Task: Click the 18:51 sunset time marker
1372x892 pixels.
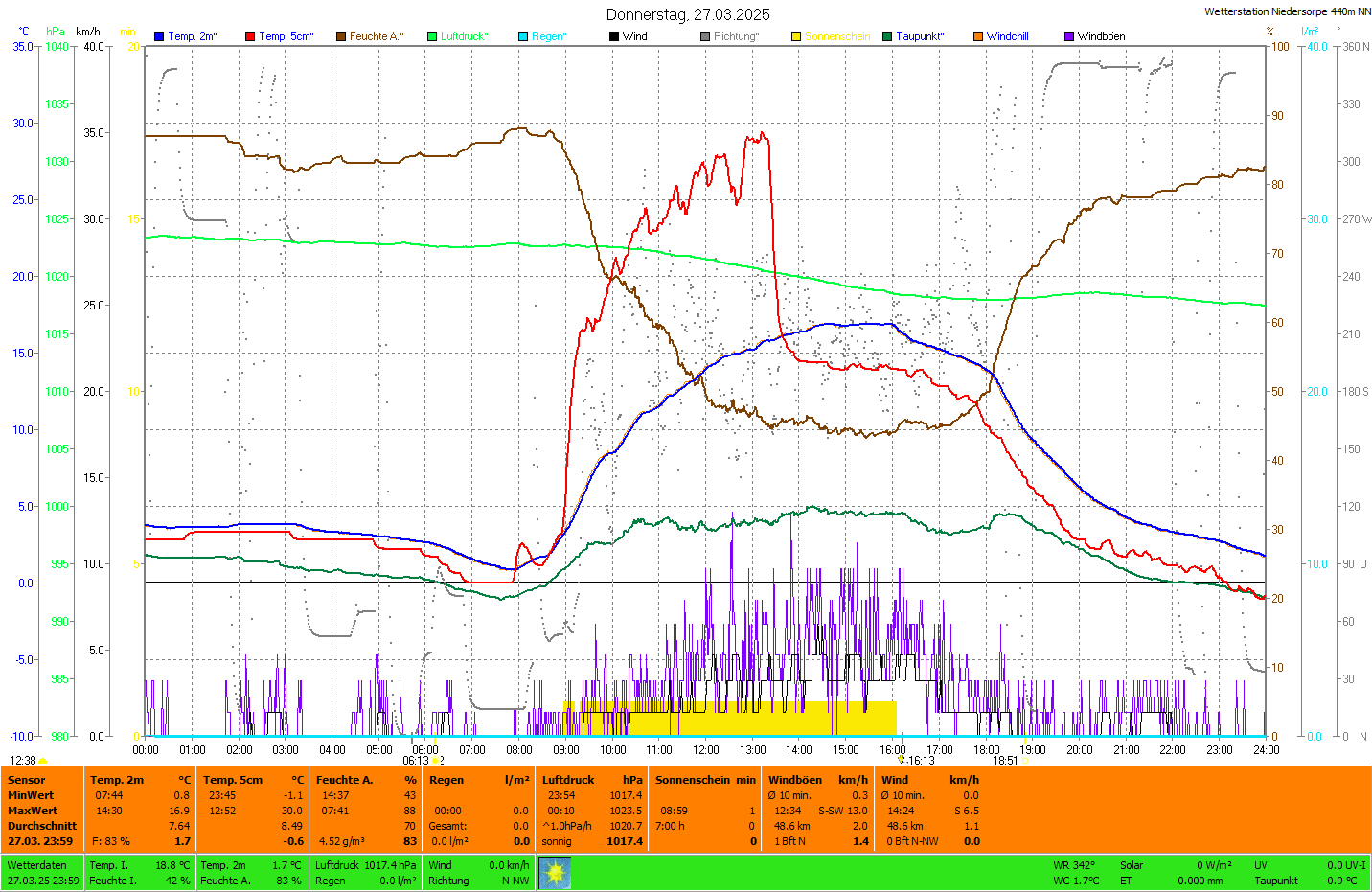Action: pos(1005,761)
